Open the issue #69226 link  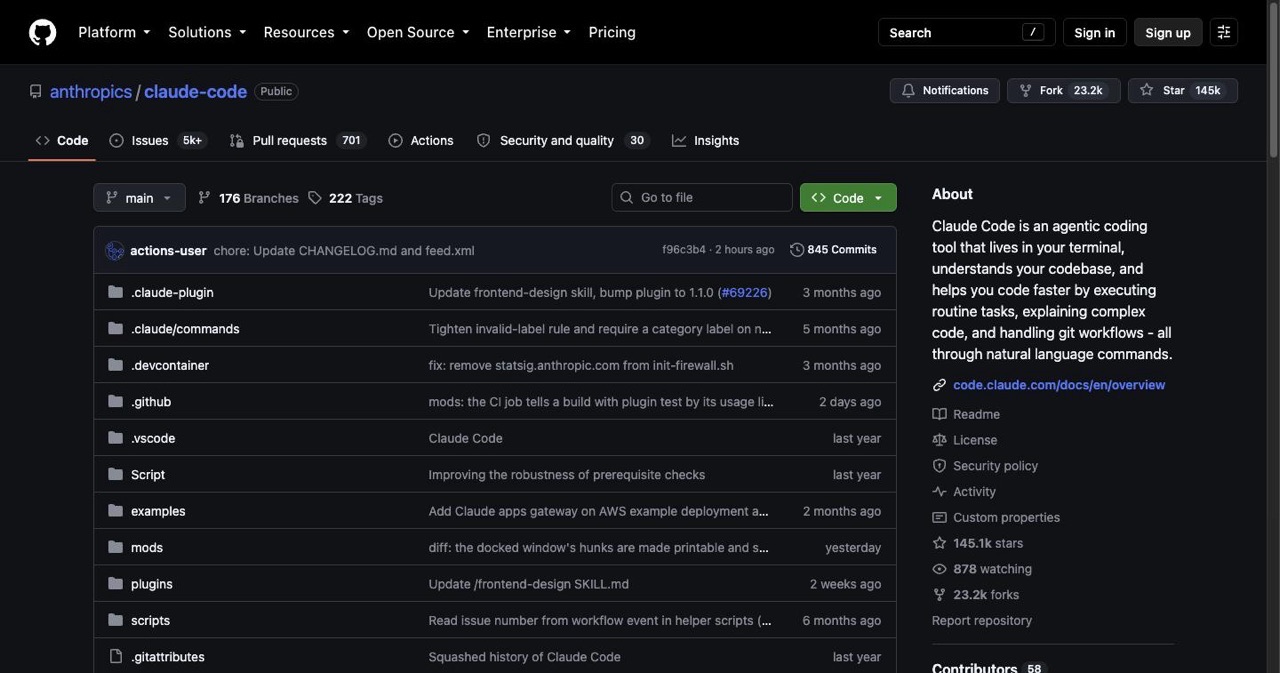pos(744,292)
